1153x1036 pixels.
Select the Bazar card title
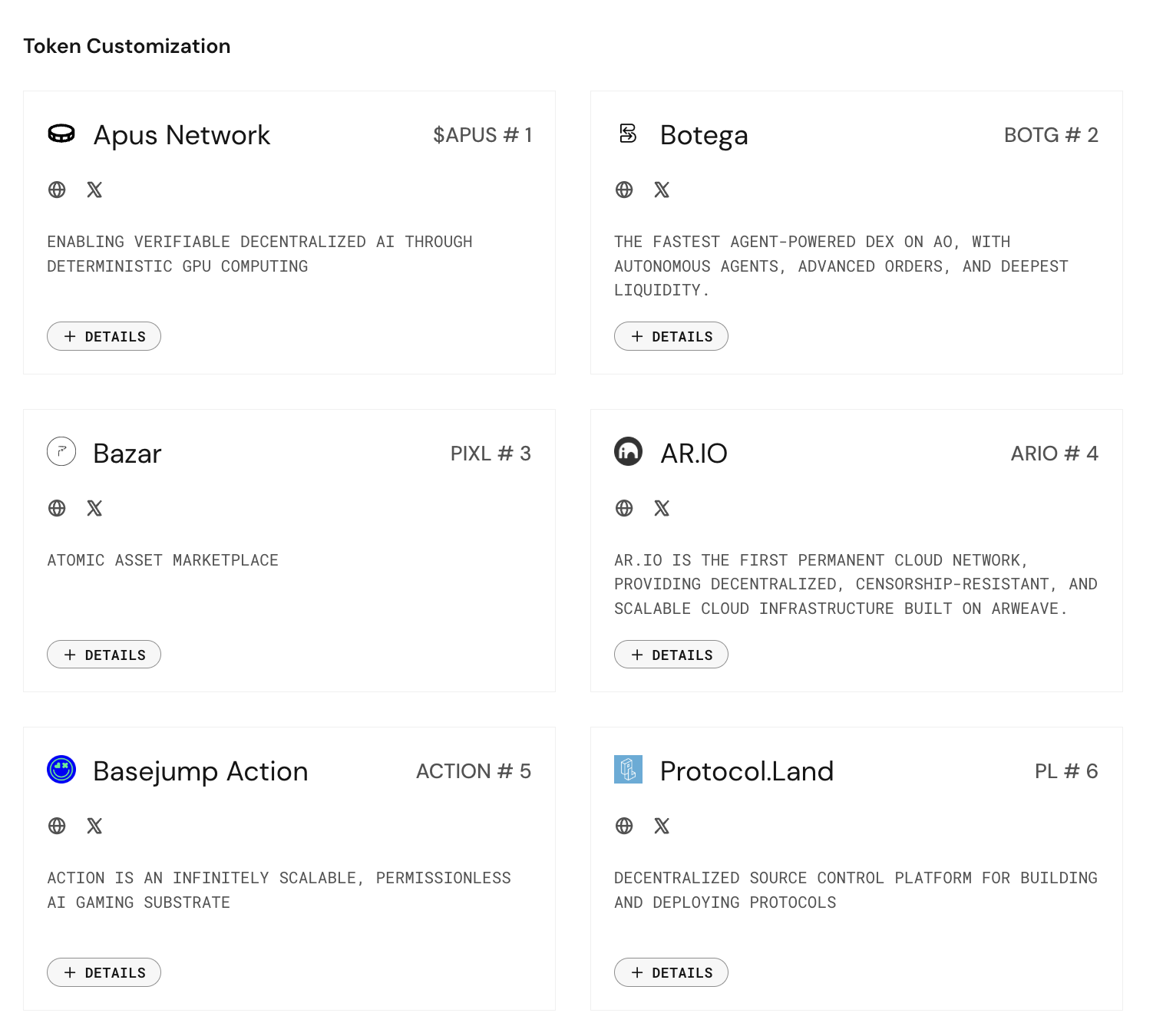pos(127,454)
